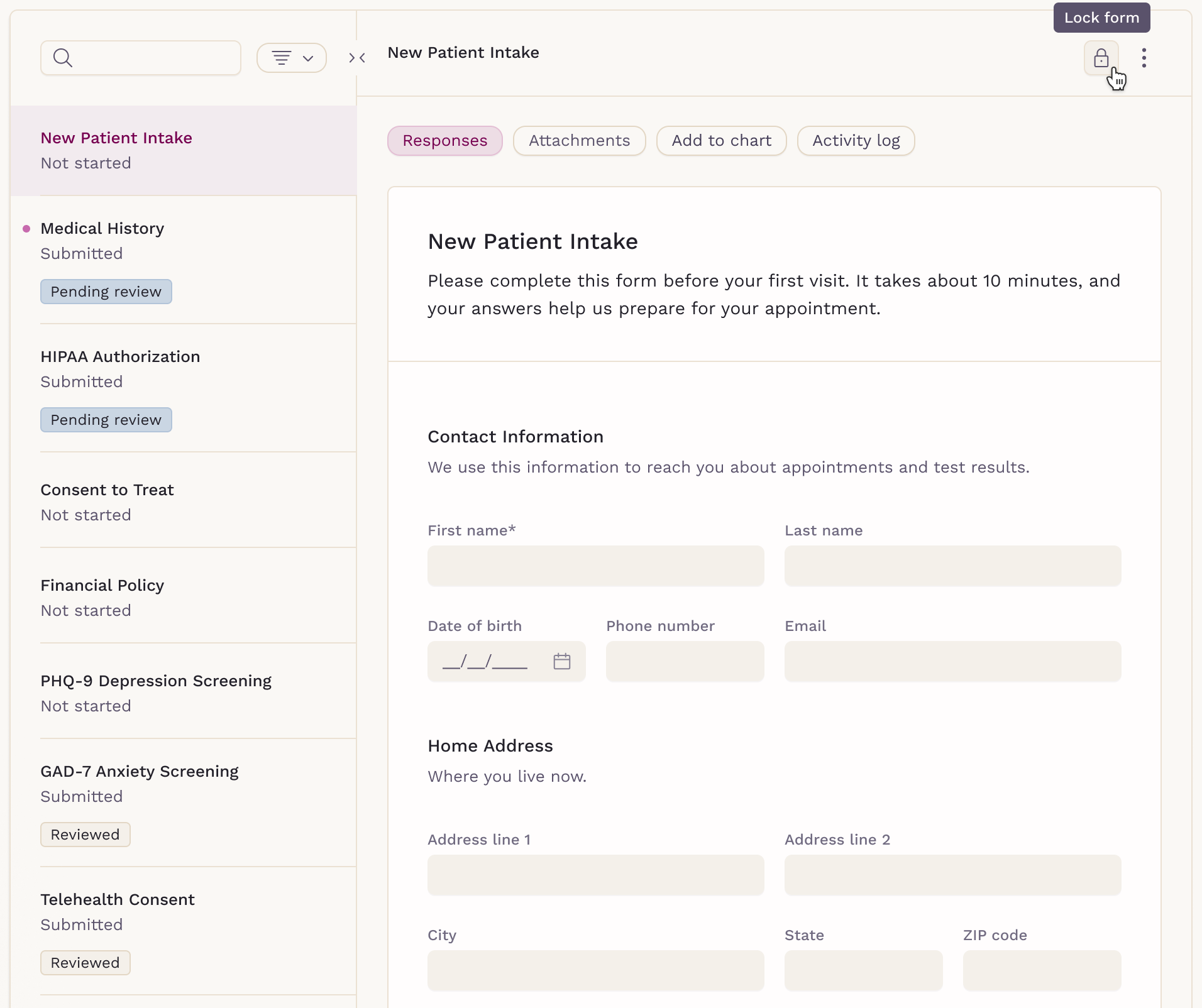
Task: Click Pending review badge under Medical History
Action: pos(106,292)
